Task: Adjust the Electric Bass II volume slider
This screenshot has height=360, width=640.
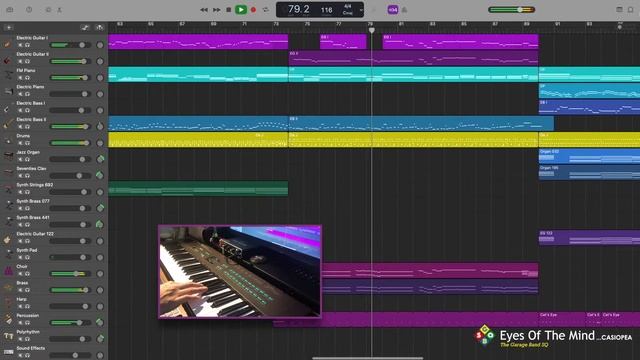Action: [x=70, y=127]
